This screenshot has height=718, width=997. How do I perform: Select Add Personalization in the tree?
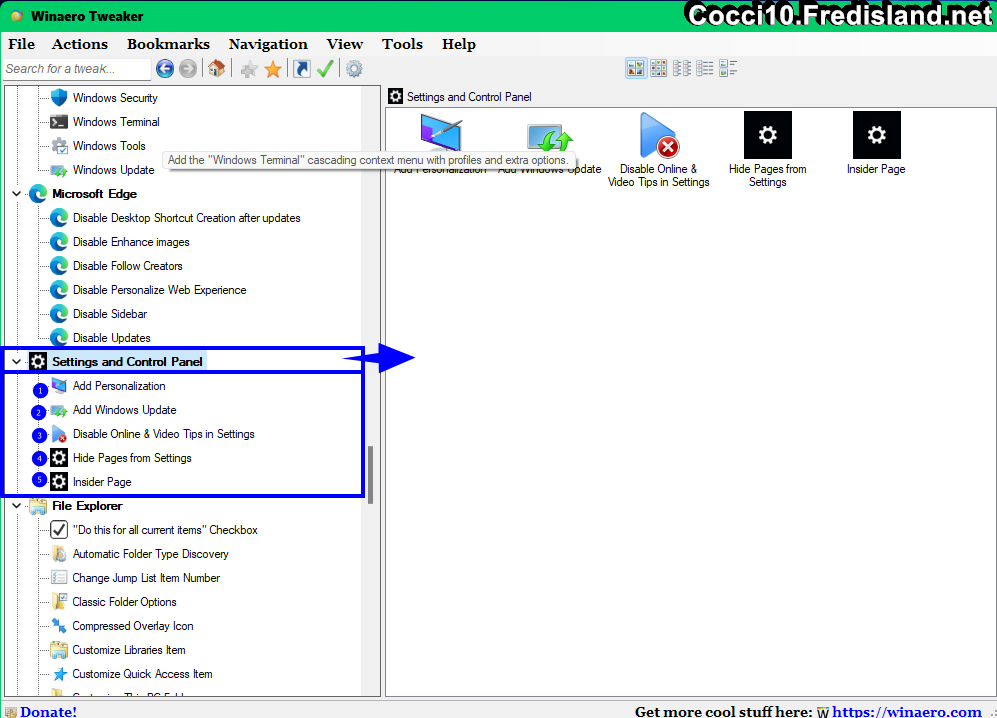[x=119, y=386]
